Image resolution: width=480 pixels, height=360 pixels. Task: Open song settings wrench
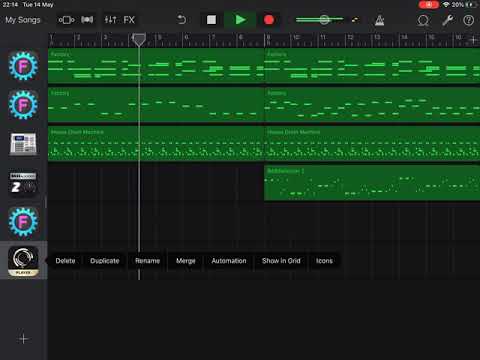447,20
